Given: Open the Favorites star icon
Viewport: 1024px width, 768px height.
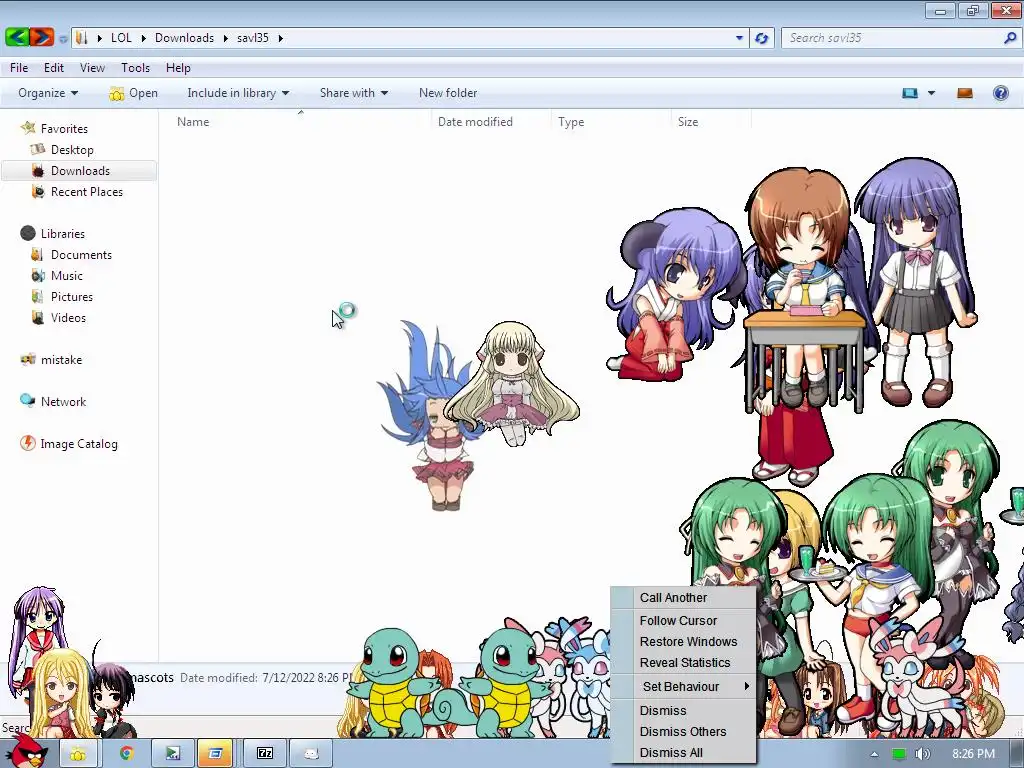Looking at the screenshot, I should (x=27, y=128).
